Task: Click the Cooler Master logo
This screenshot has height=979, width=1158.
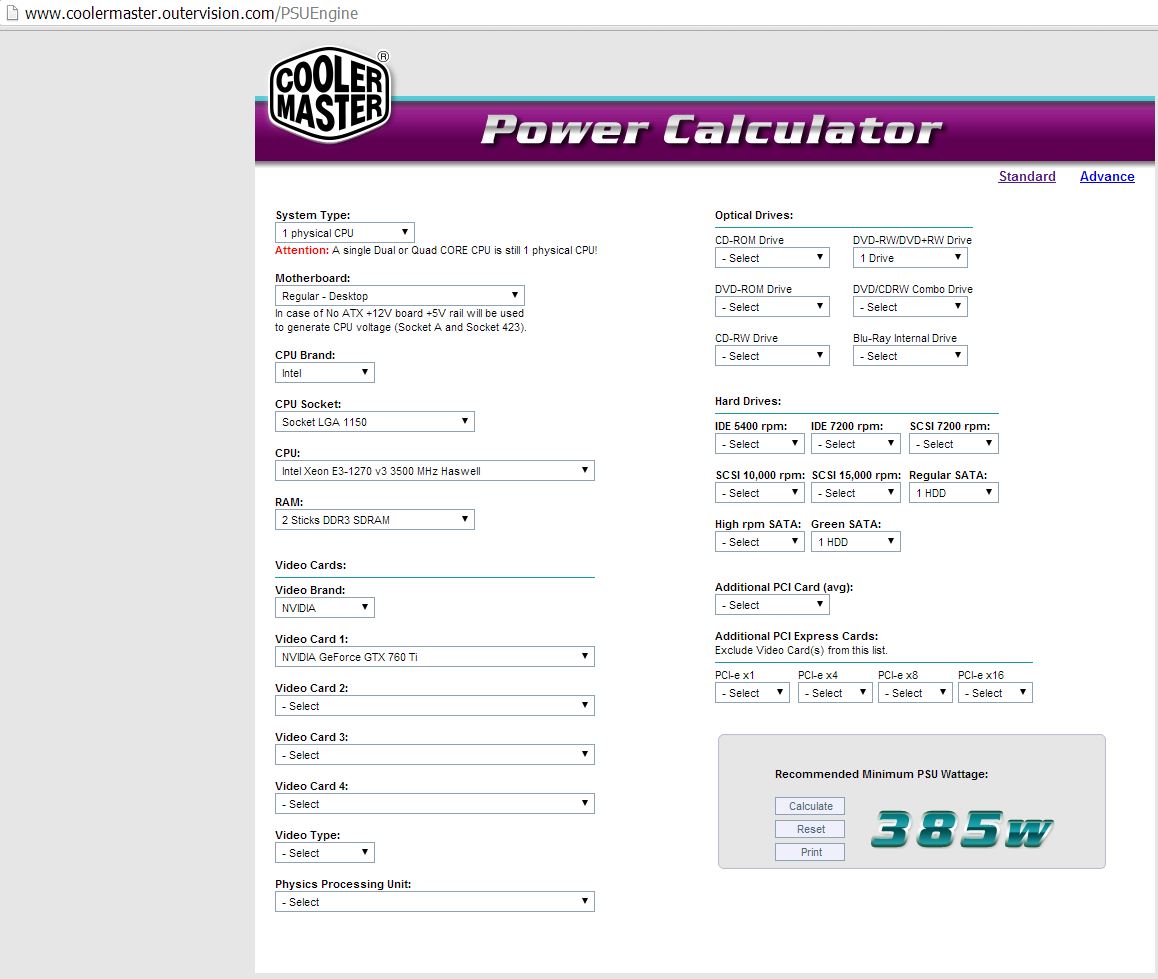Action: [330, 95]
